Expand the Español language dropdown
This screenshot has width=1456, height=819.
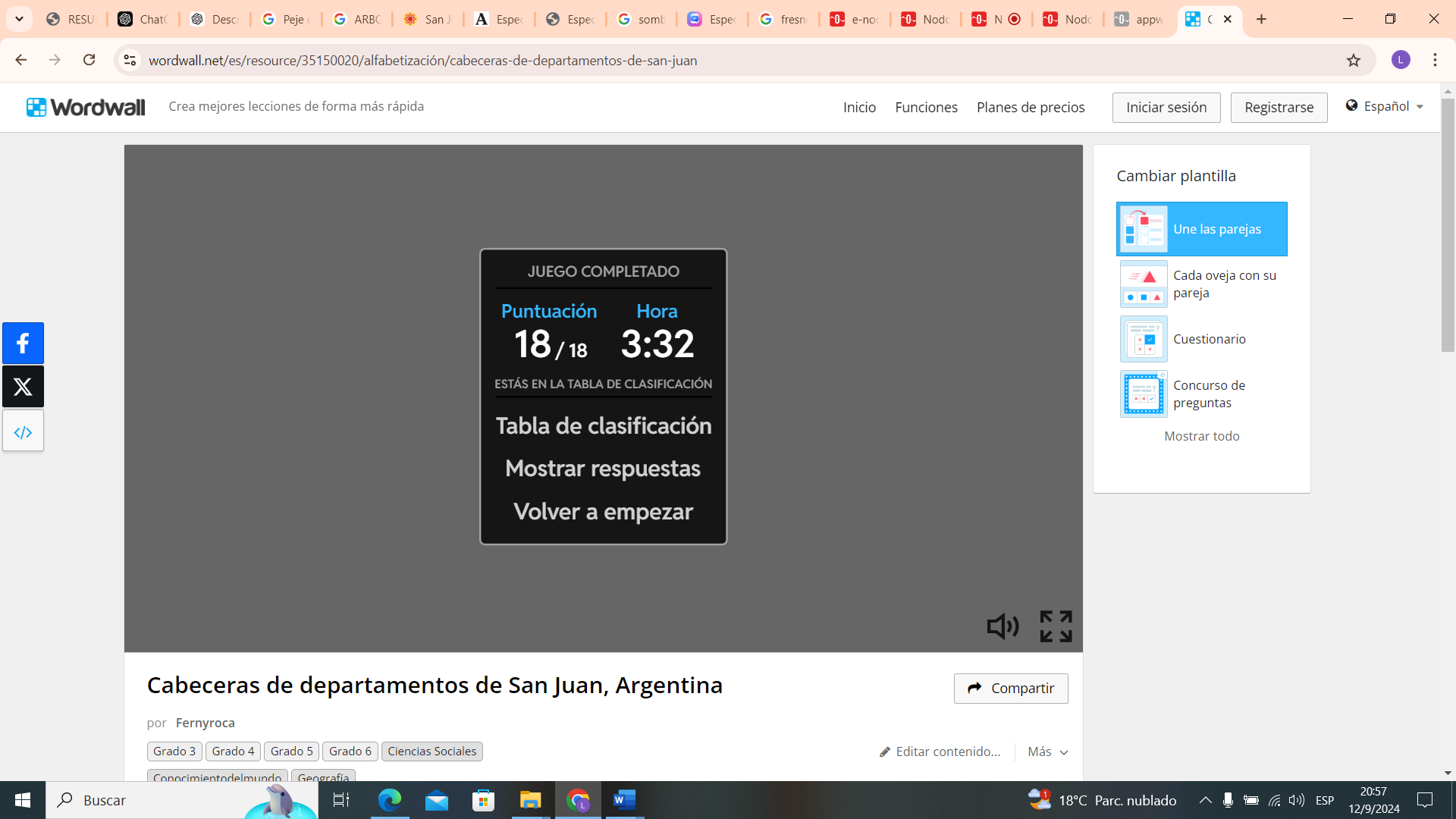click(x=1385, y=106)
